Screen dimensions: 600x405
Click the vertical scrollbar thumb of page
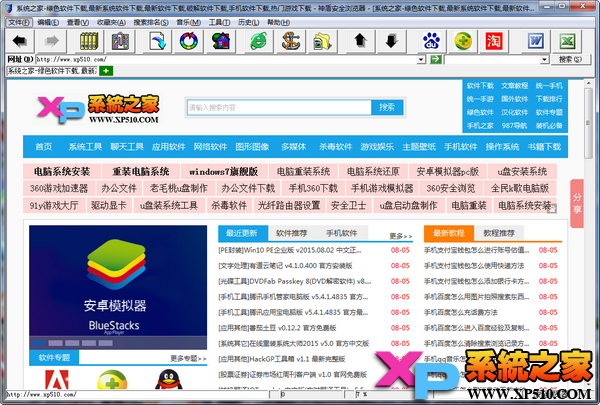tap(588, 123)
